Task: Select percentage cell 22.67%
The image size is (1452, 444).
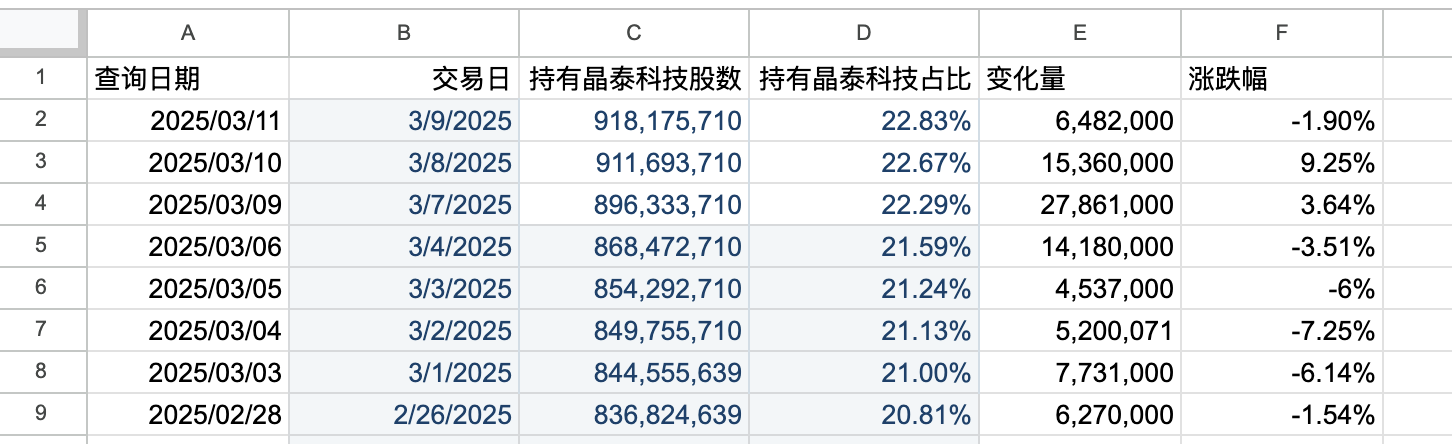Action: tap(863, 162)
